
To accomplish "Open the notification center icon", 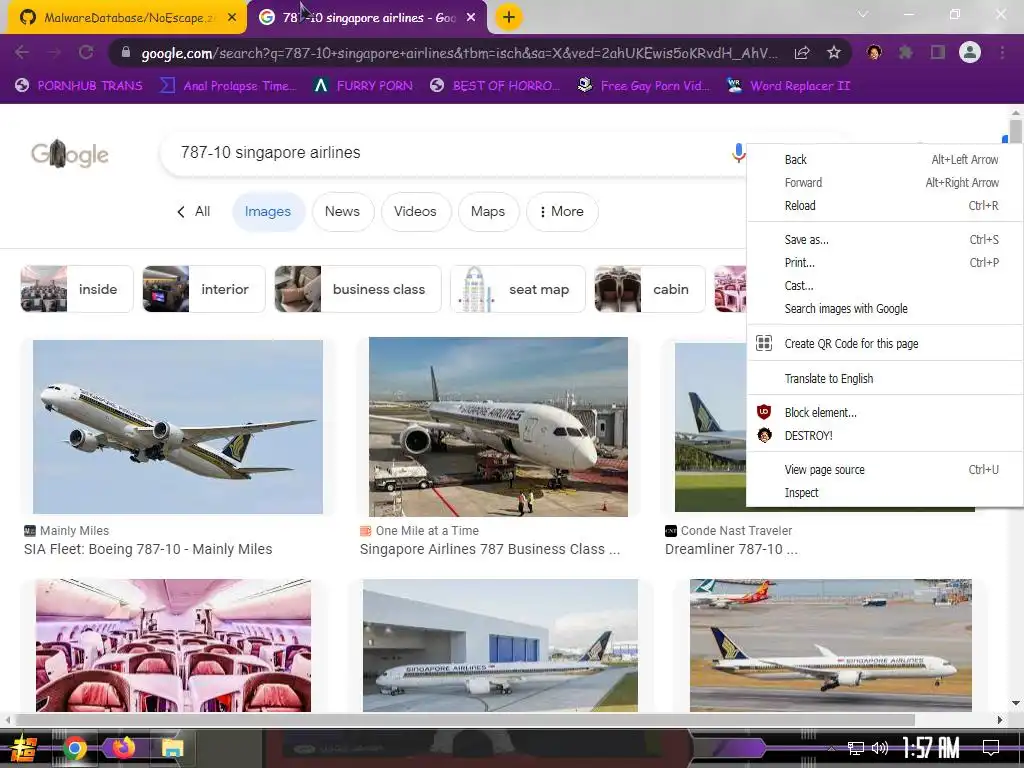I will pos(991,748).
